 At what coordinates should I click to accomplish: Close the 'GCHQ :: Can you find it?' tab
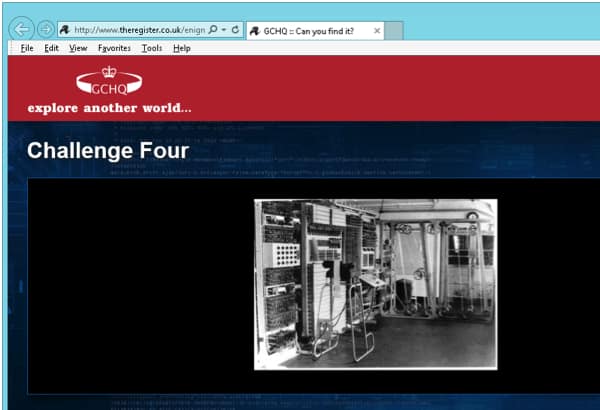coord(377,31)
